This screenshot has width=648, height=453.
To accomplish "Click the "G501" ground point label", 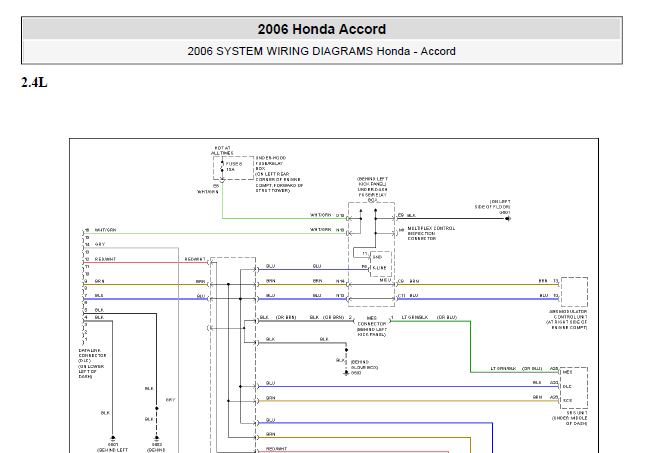I will [113, 445].
